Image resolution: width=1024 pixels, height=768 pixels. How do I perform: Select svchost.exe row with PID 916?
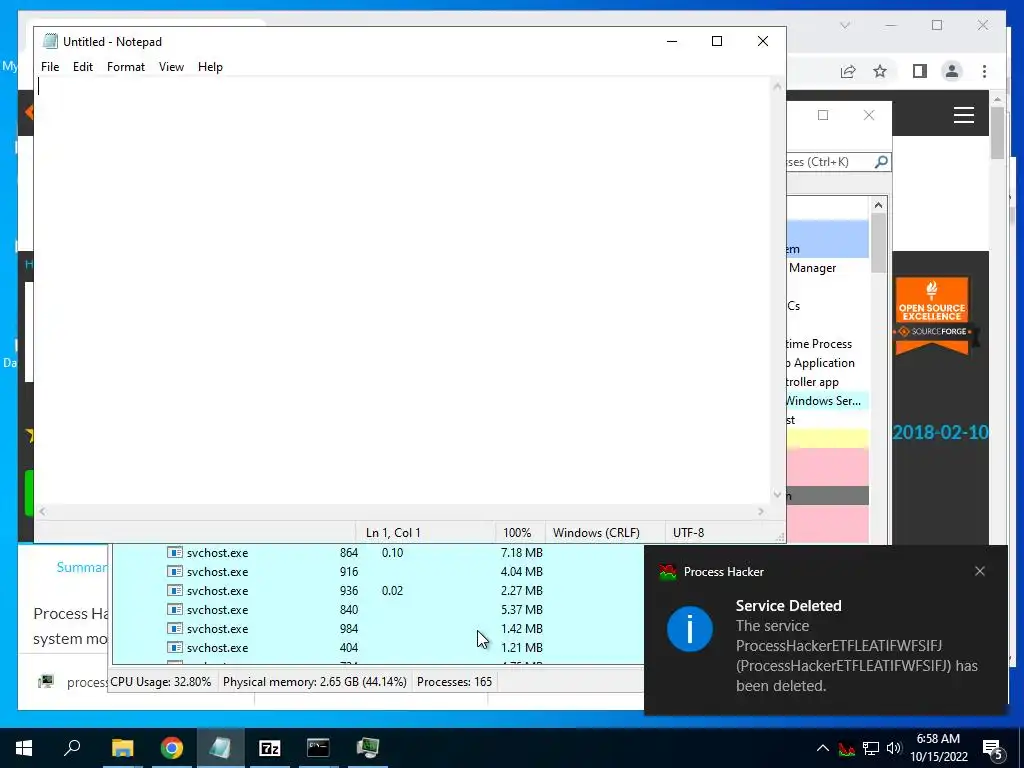[378, 571]
